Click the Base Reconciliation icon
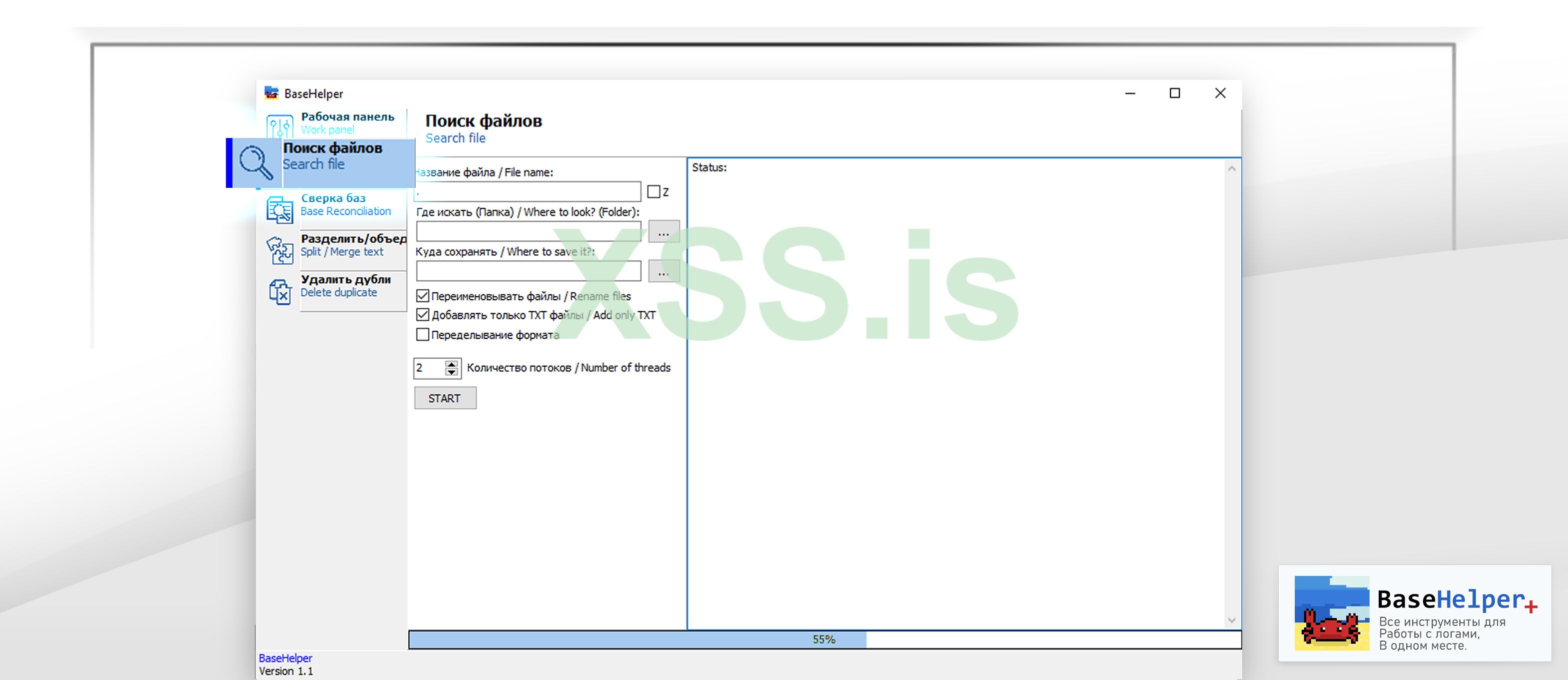 [279, 209]
